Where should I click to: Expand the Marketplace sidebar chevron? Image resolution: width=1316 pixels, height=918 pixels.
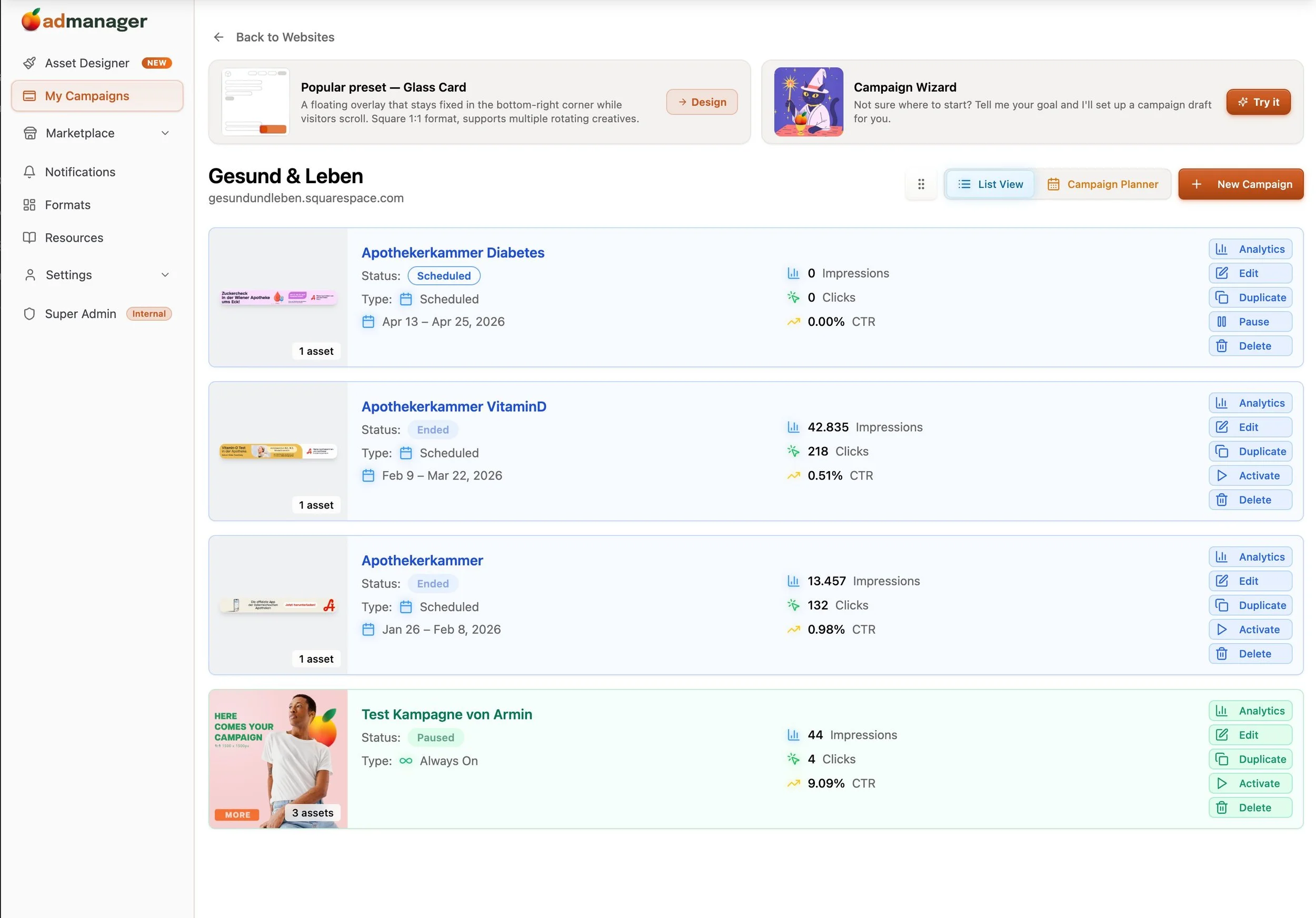[x=165, y=133]
